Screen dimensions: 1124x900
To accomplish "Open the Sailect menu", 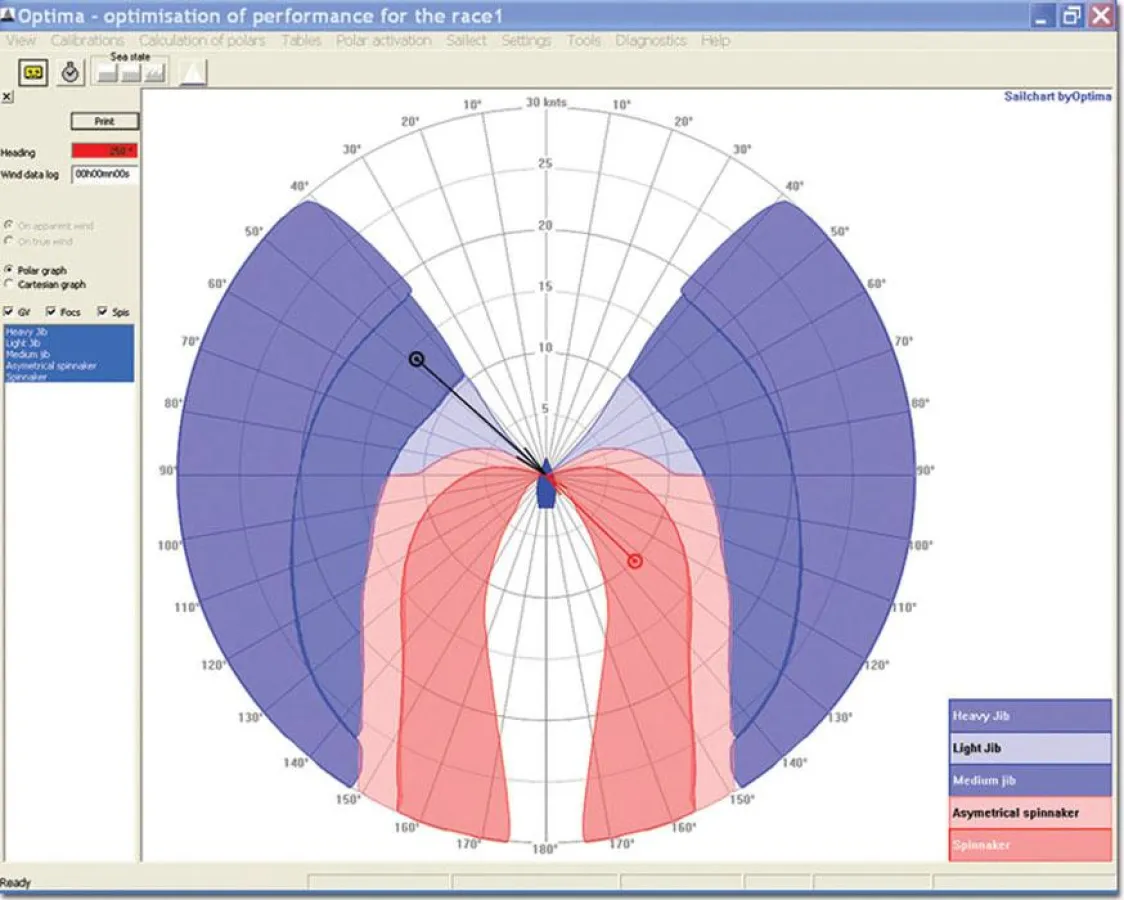I will pos(467,40).
